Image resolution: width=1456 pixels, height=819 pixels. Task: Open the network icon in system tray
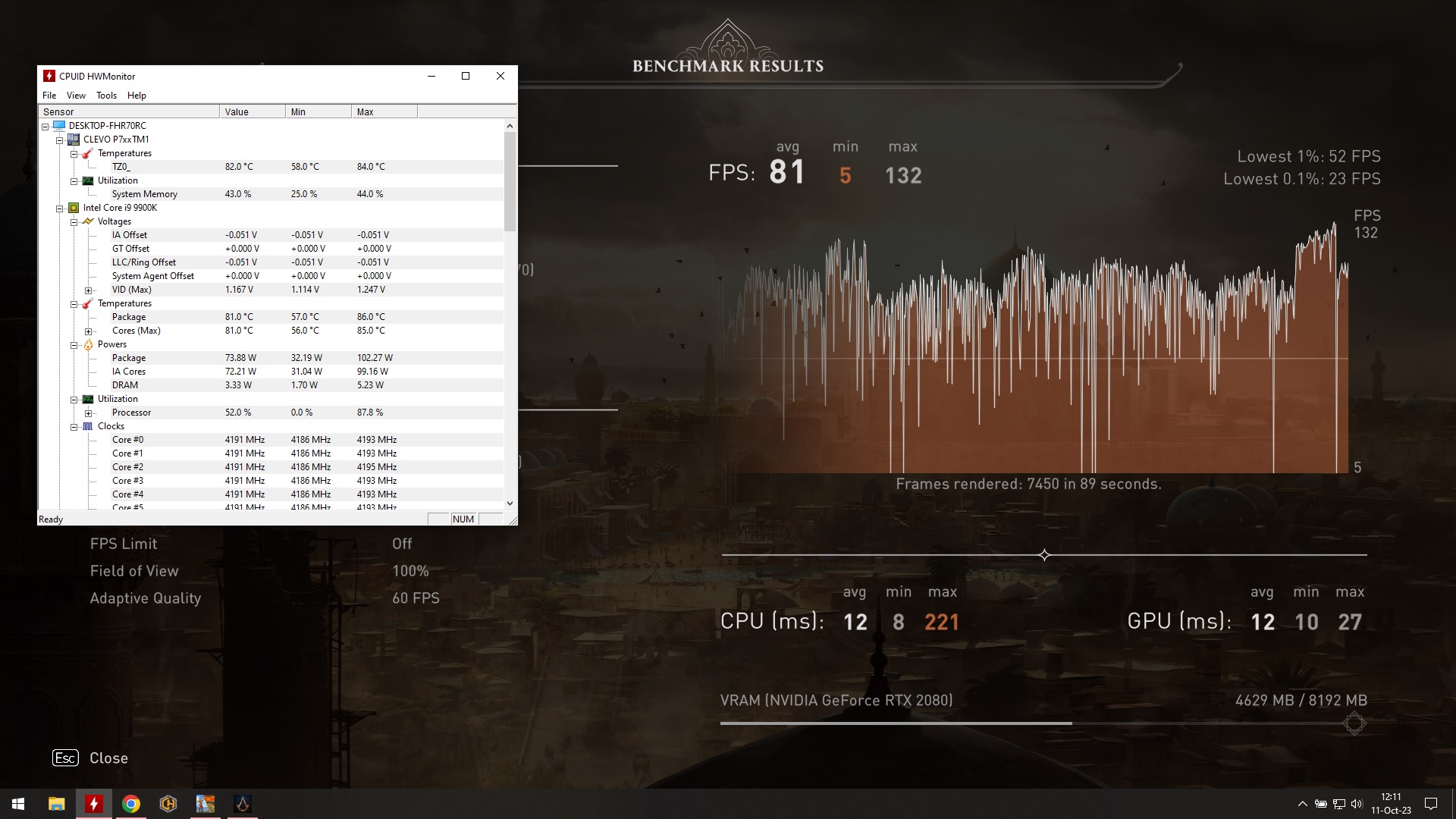pos(1339,804)
